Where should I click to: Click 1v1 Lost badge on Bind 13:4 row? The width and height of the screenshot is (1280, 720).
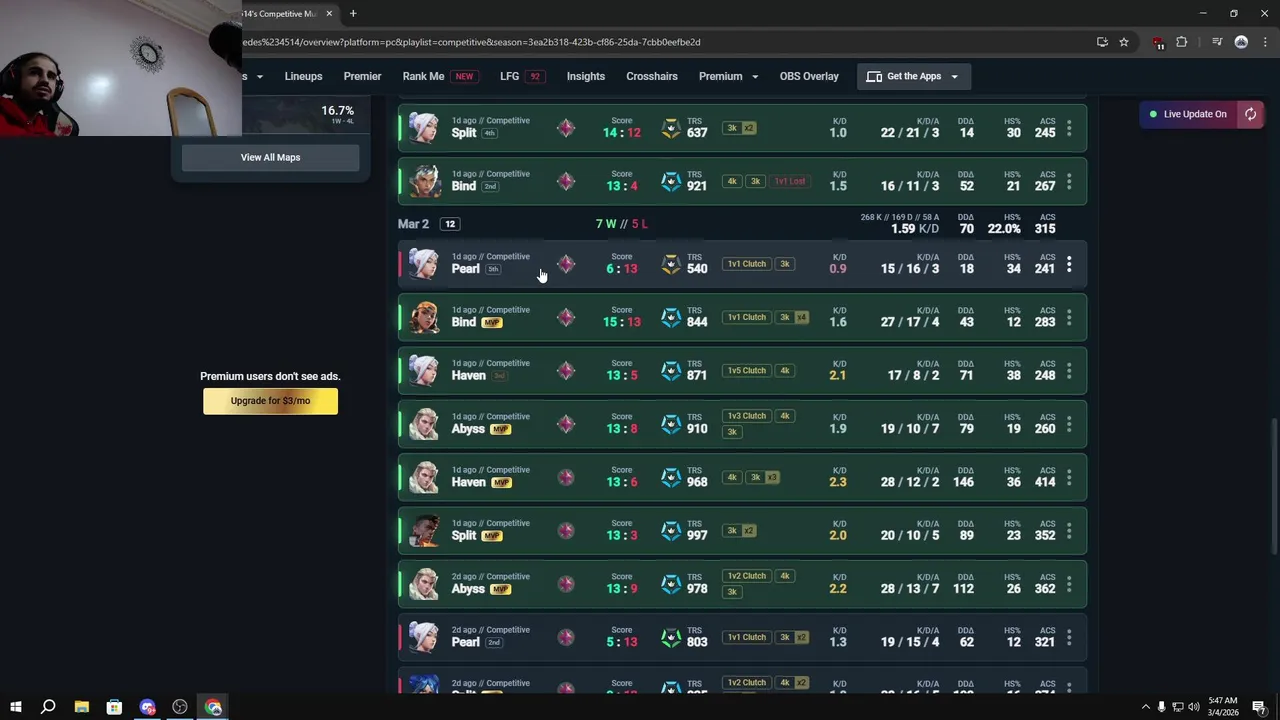(x=789, y=182)
